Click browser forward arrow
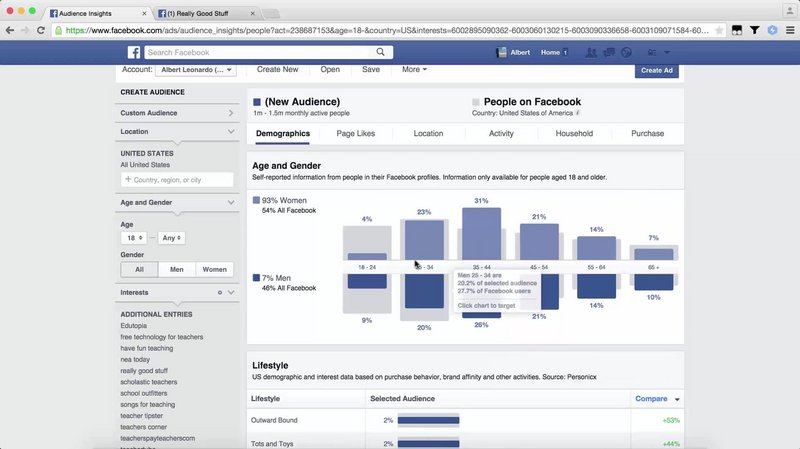The image size is (800, 449). coord(25,30)
